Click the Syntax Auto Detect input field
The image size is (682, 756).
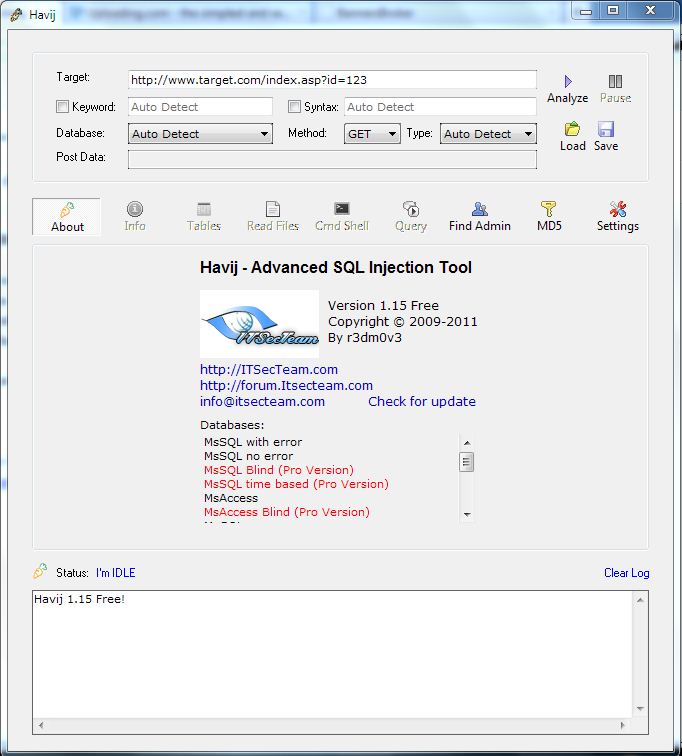pos(440,107)
